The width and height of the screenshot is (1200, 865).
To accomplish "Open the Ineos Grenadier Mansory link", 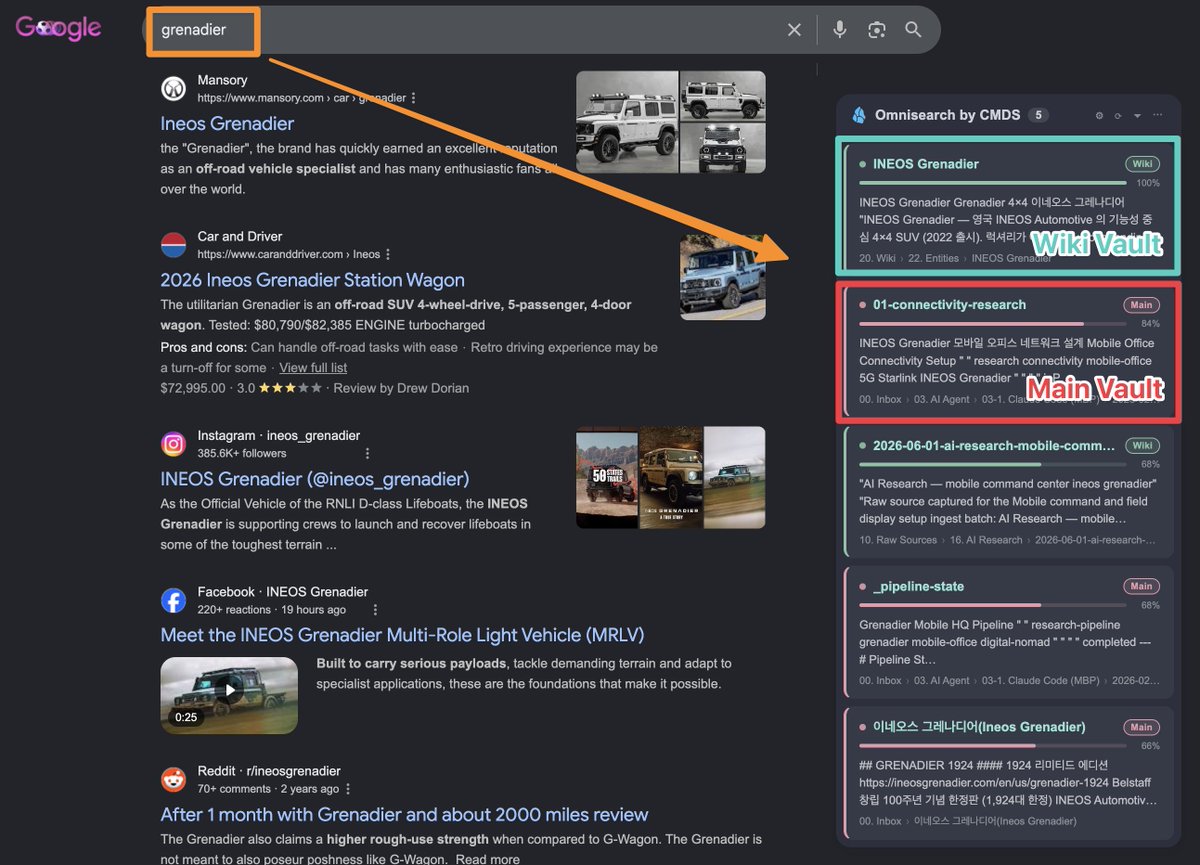I will pos(227,124).
